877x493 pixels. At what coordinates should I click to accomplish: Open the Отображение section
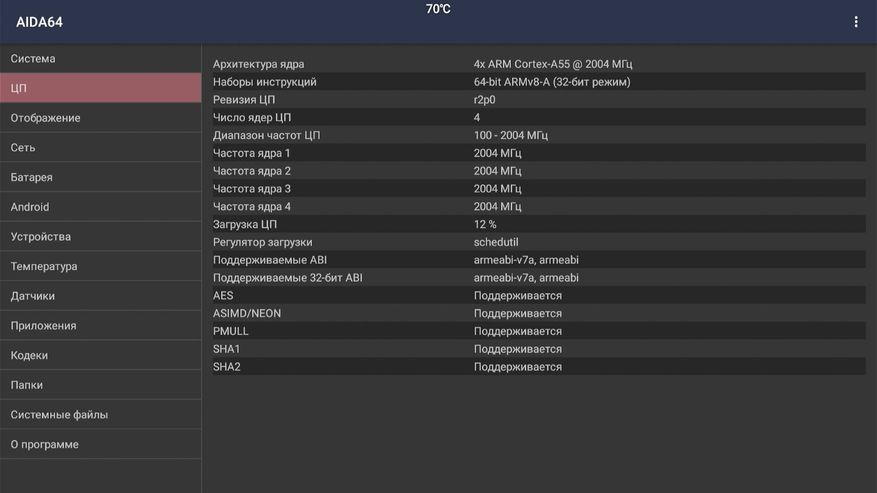pyautogui.click(x=100, y=118)
